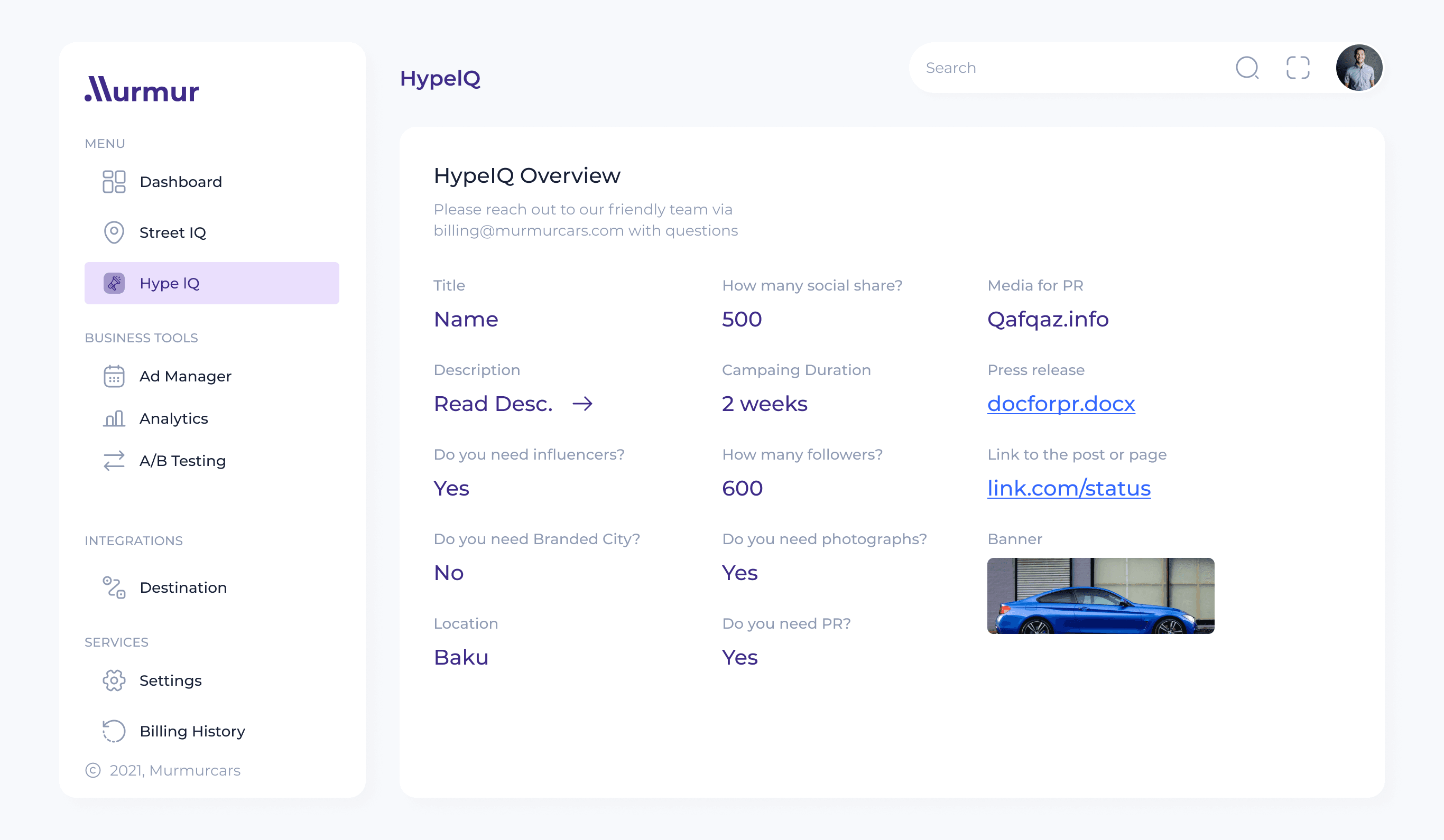This screenshot has width=1444, height=840.
Task: Click the Yes under photographs question
Action: pyautogui.click(x=739, y=573)
